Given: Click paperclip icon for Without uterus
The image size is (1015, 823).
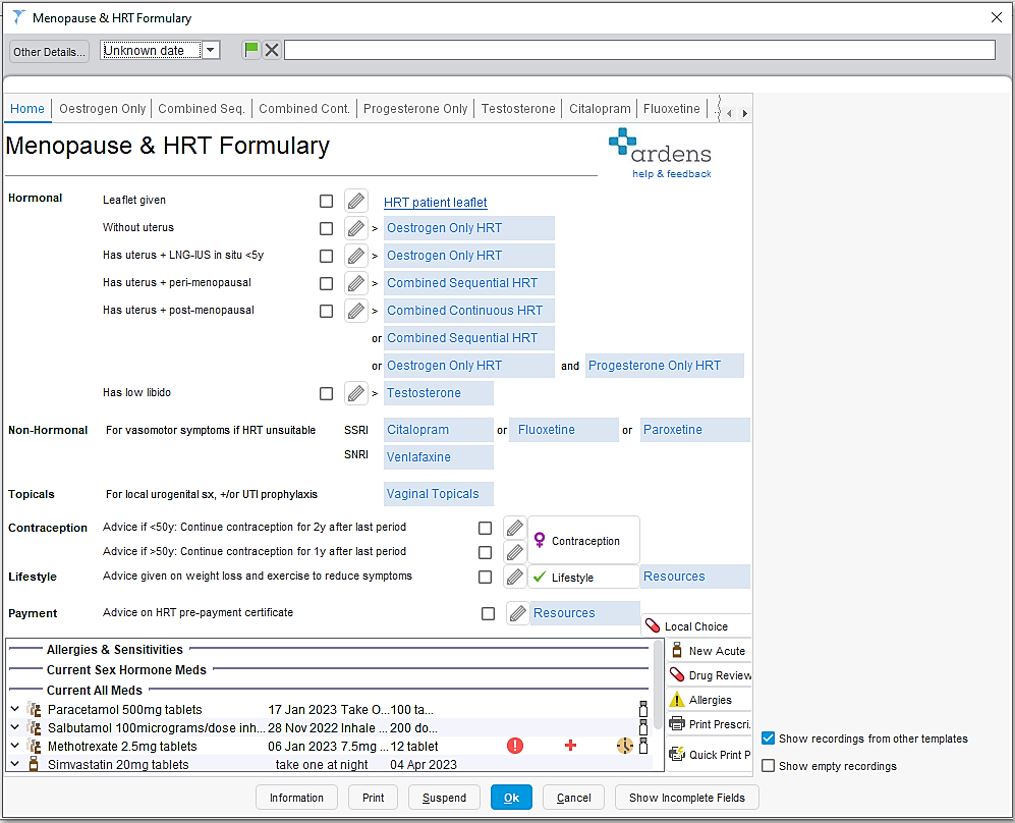Looking at the screenshot, I should (356, 228).
